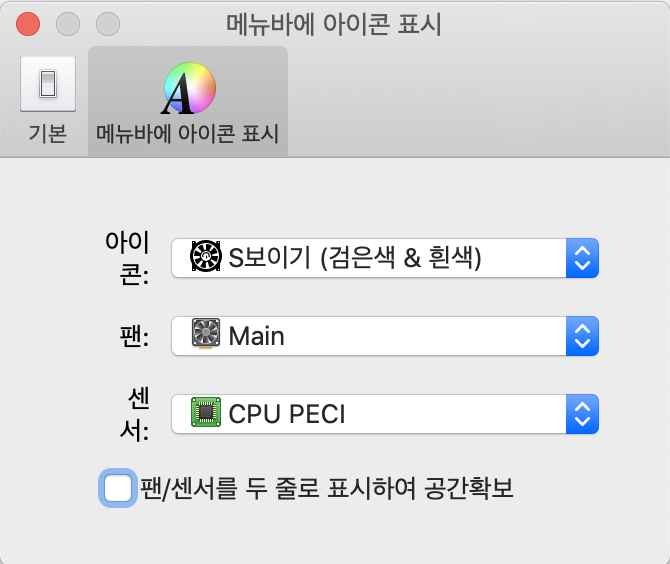The width and height of the screenshot is (670, 564).
Task: Select the S보이기 (검은색 & 흰색) option field
Action: tap(385, 258)
